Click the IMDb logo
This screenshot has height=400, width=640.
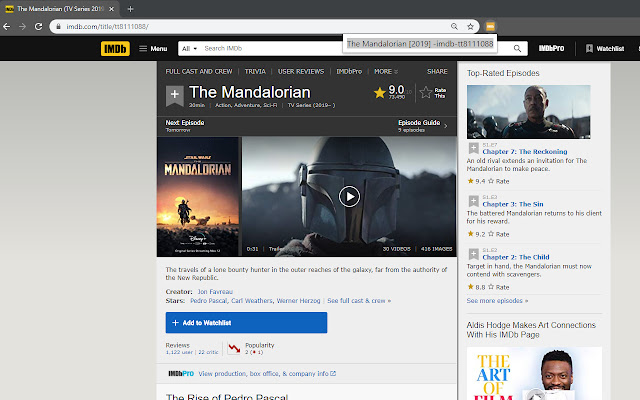coord(115,49)
